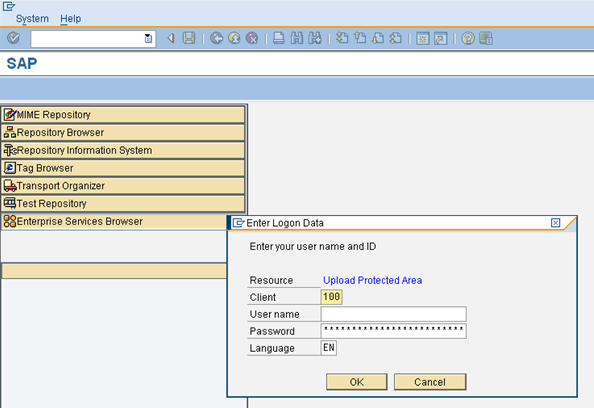
Task: Click the Customize Local Layout icon
Action: [x=486, y=38]
